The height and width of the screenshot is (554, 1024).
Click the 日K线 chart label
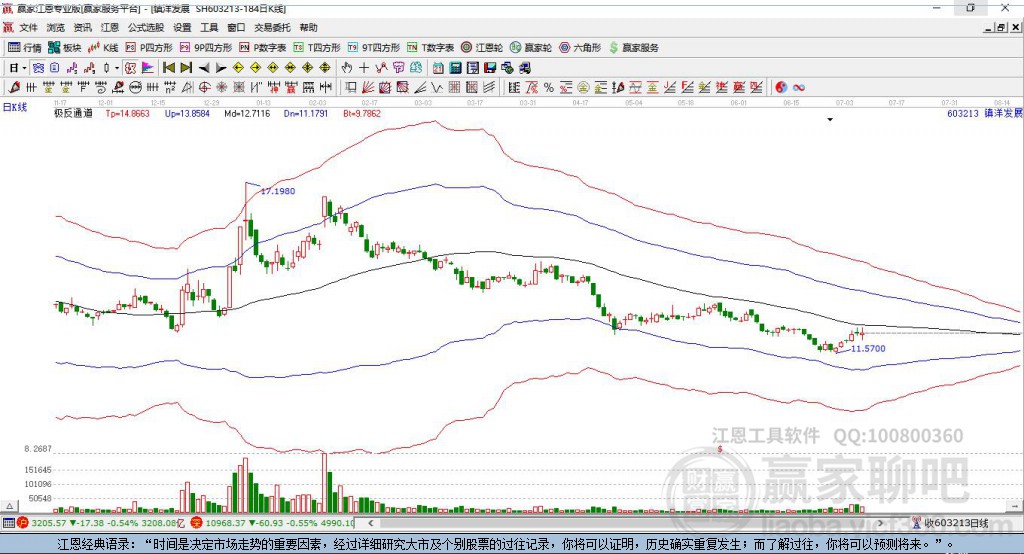pyautogui.click(x=15, y=107)
